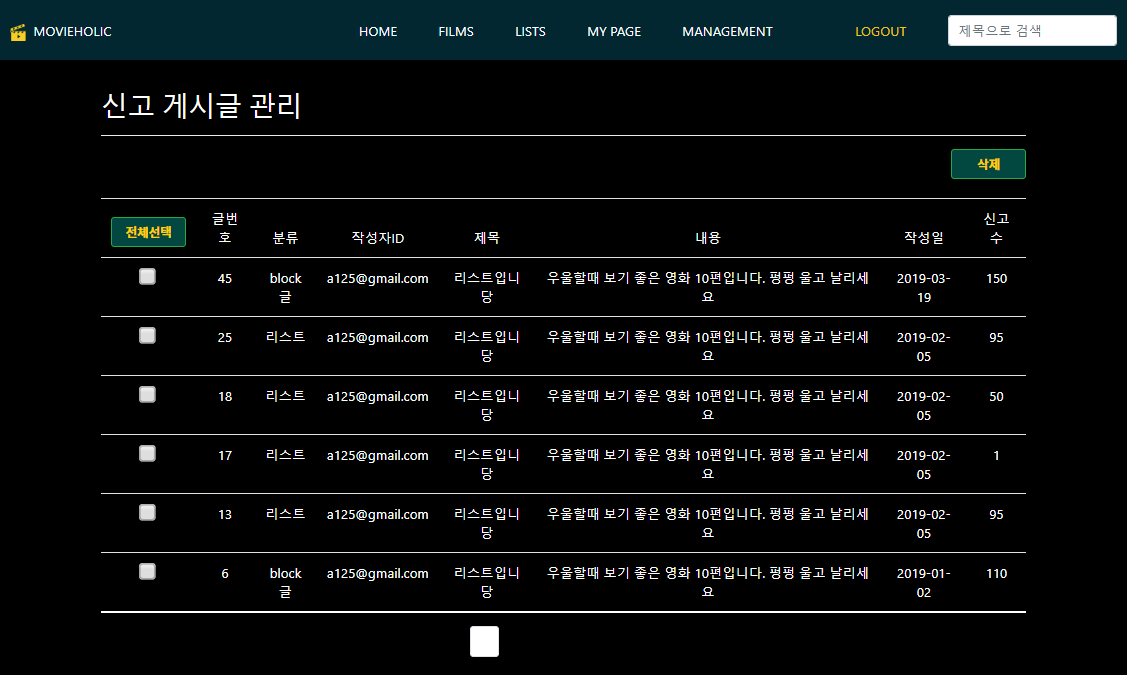Check the box for post number 17
Screen dimensions: 1127x675
click(x=147, y=454)
